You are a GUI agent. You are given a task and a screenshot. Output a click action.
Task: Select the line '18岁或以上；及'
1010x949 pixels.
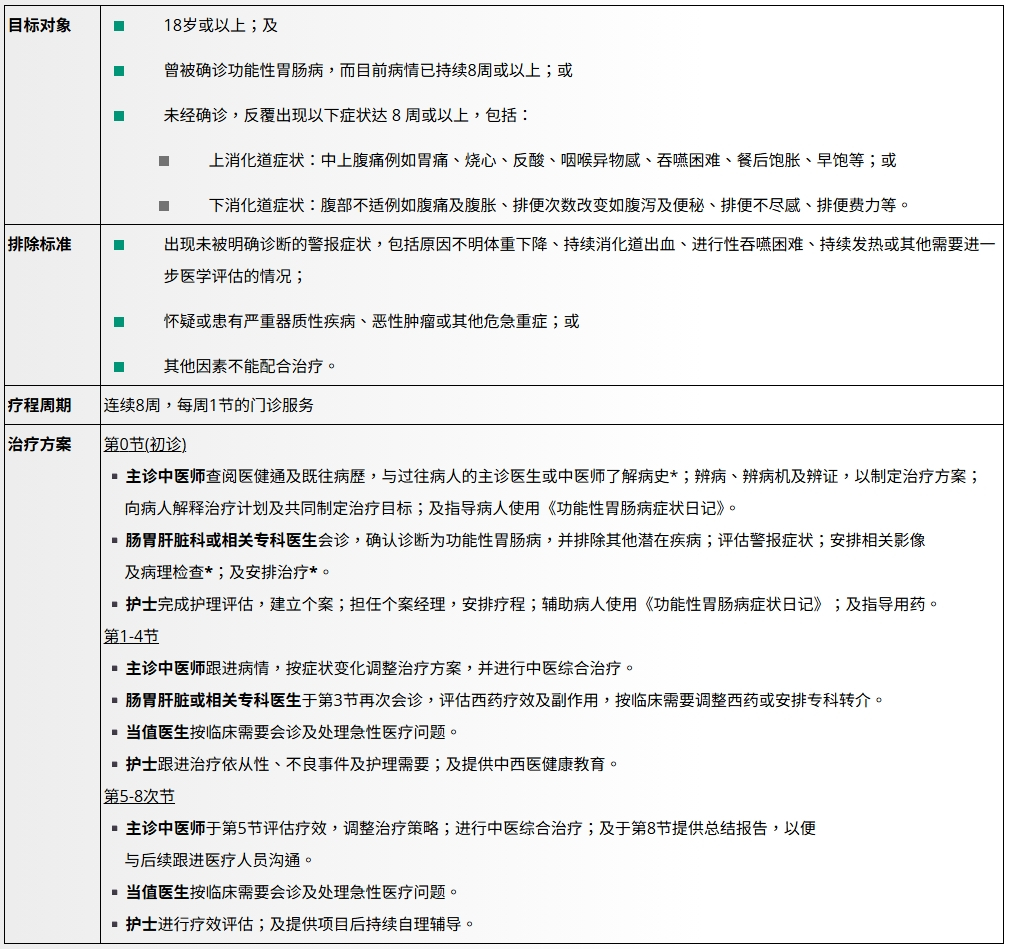[x=221, y=26]
